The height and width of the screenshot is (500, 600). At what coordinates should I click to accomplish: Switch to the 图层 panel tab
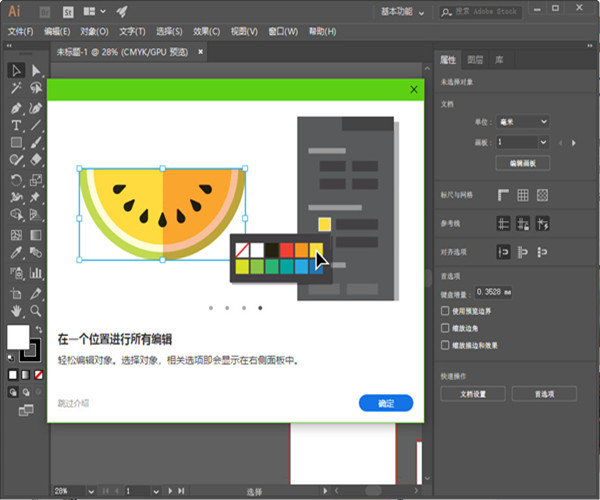475,60
